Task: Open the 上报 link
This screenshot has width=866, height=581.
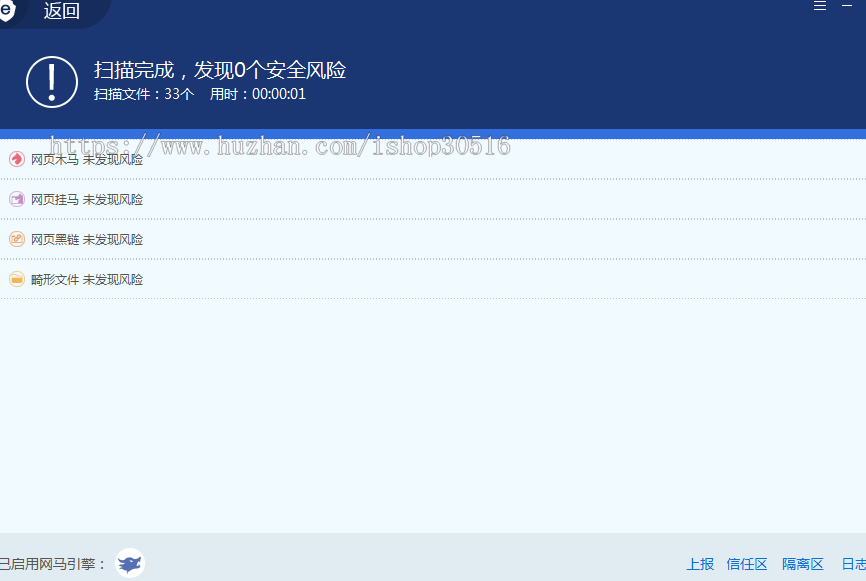Action: pos(700,564)
